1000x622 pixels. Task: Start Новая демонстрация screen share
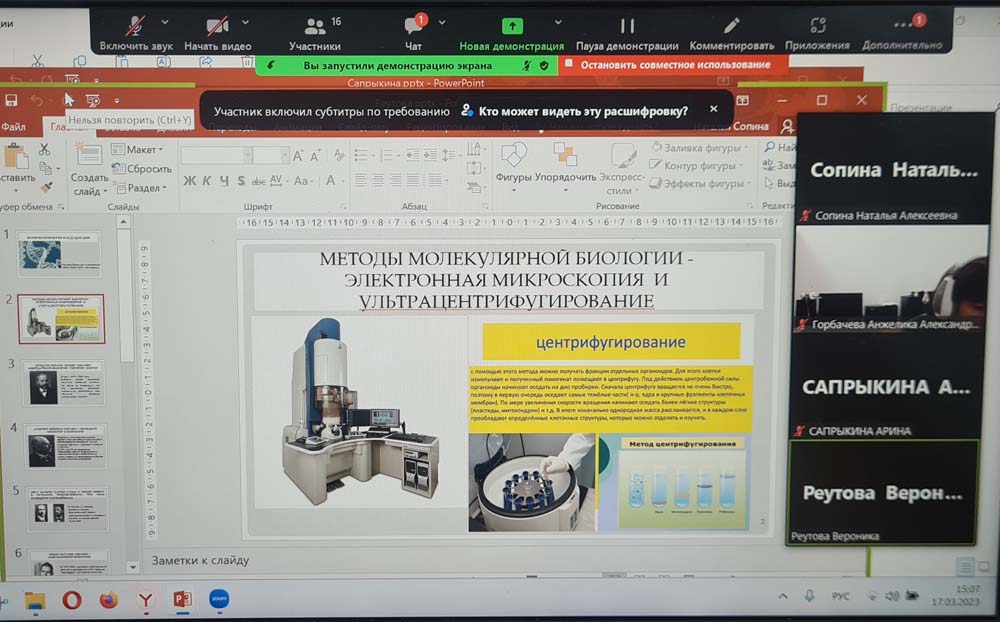pos(512,27)
